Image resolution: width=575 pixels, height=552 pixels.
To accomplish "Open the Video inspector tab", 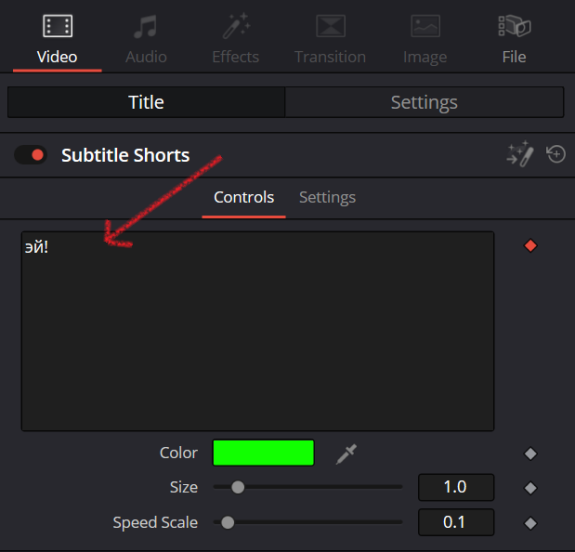I will tap(57, 40).
